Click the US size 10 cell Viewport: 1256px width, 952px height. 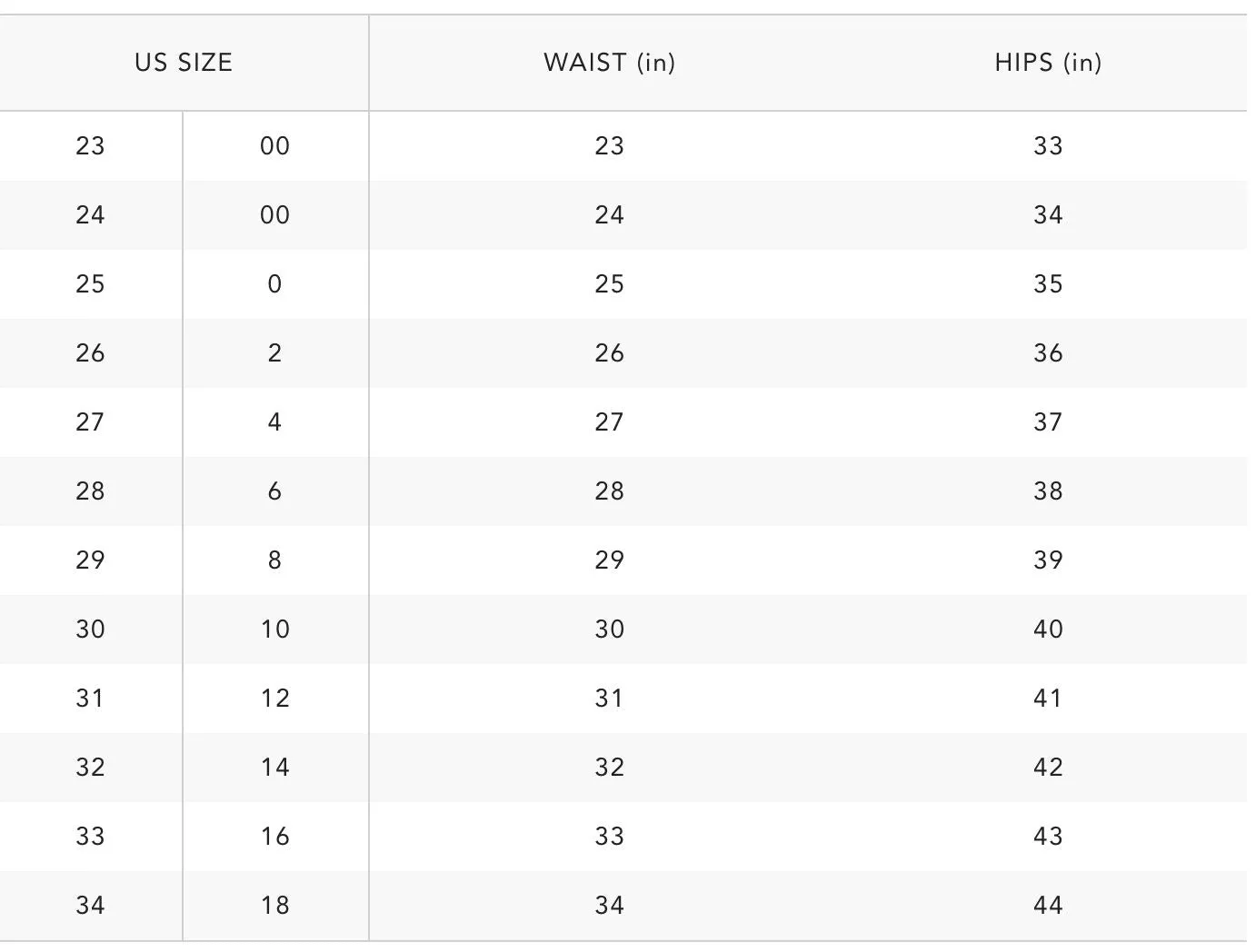[x=274, y=630]
